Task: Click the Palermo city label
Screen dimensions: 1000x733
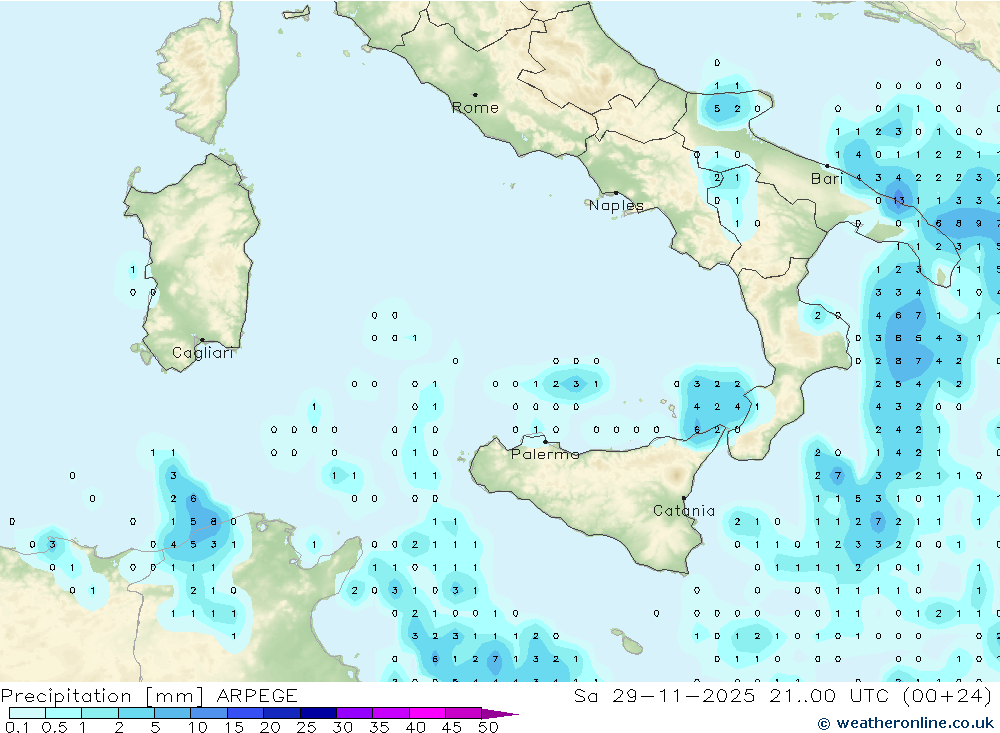Action: click(545, 454)
